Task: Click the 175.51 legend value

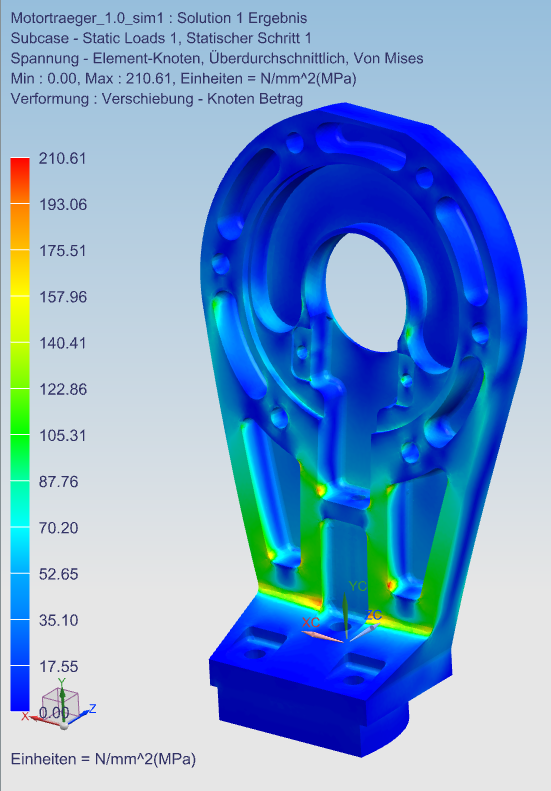Action: coord(63,251)
